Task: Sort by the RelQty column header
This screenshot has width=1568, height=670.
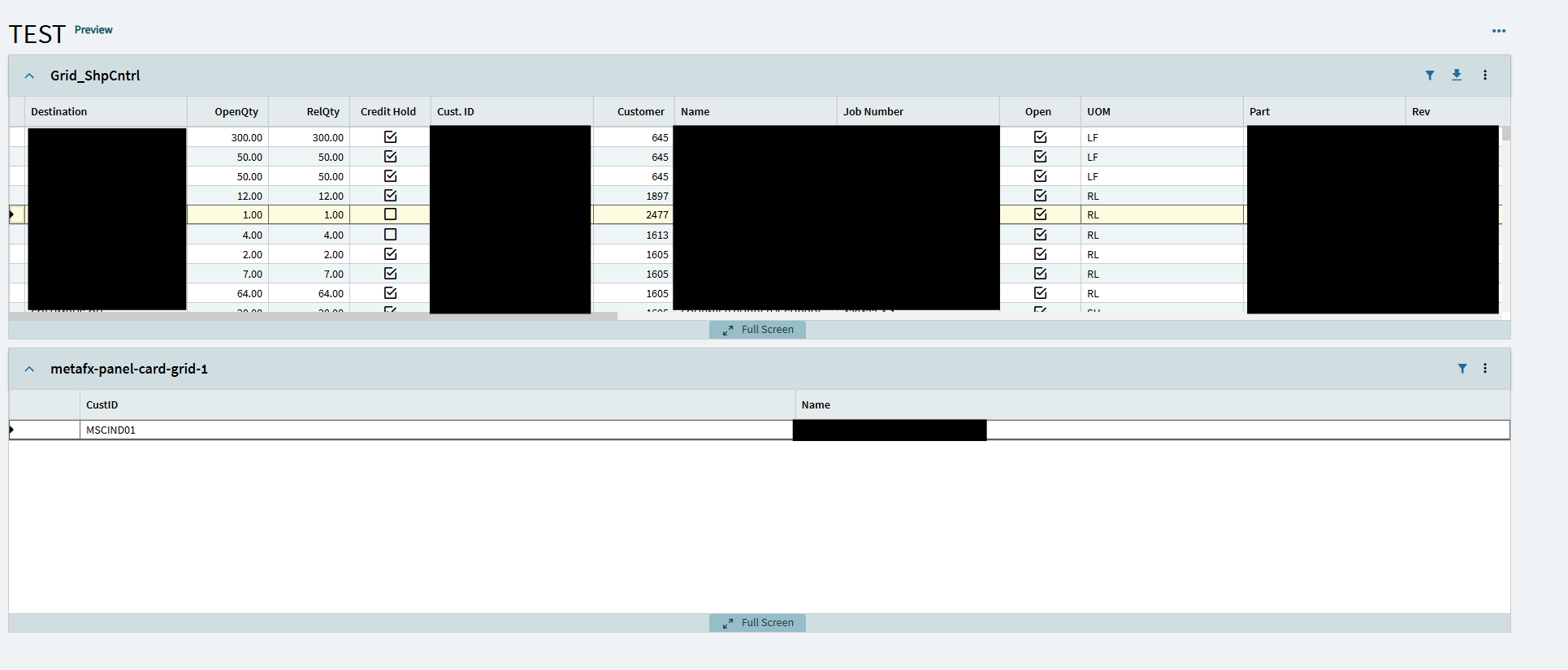Action: 309,111
